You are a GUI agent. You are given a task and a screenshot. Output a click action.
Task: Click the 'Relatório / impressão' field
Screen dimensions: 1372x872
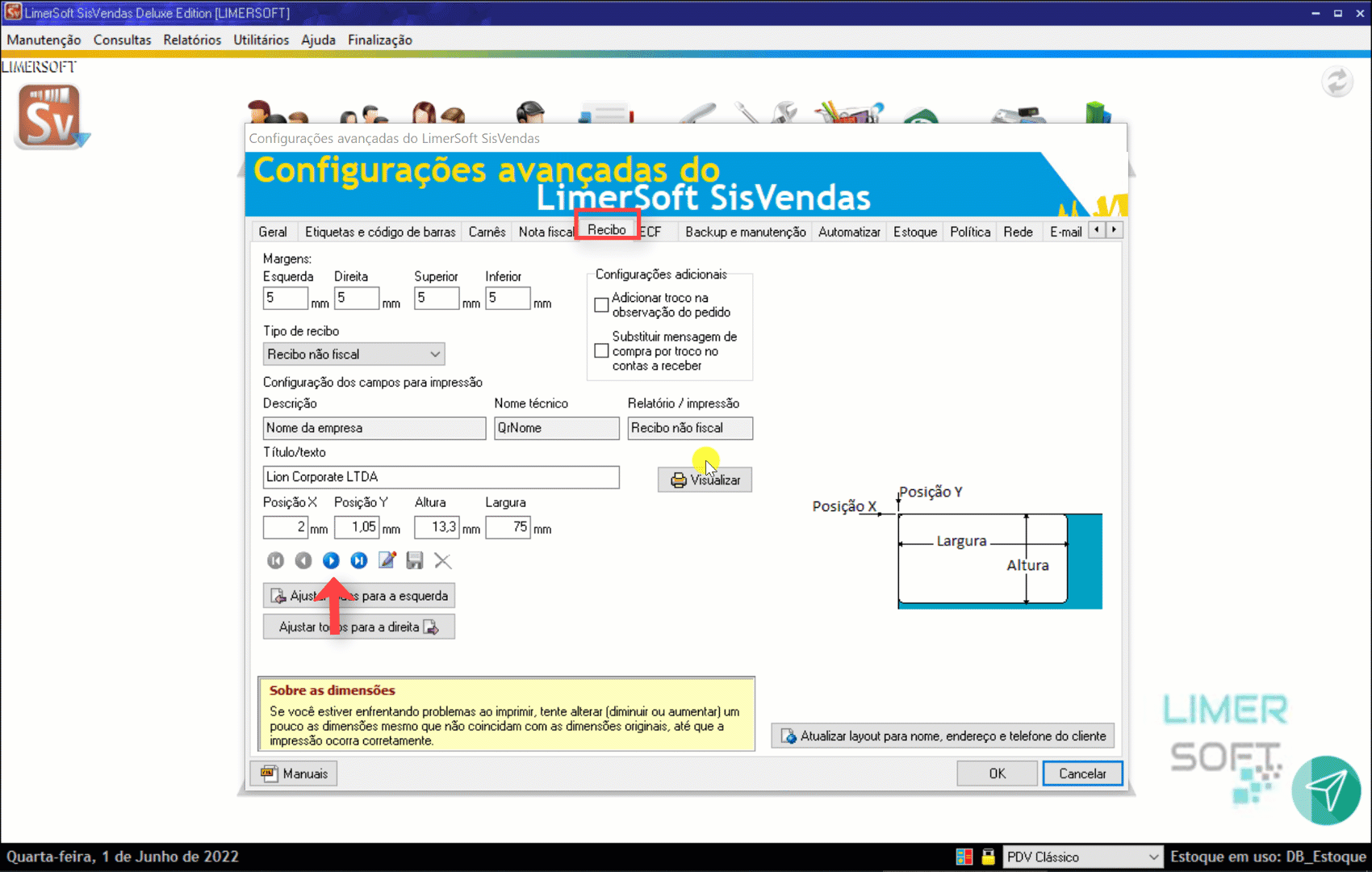click(x=690, y=428)
